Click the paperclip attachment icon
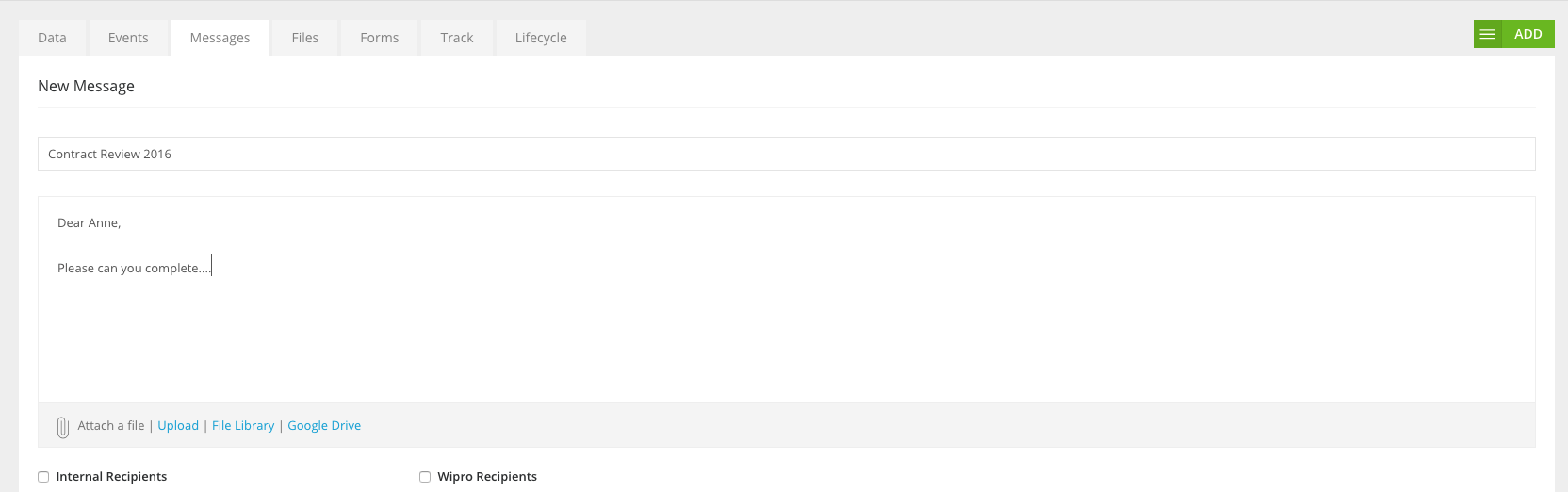 (x=62, y=427)
